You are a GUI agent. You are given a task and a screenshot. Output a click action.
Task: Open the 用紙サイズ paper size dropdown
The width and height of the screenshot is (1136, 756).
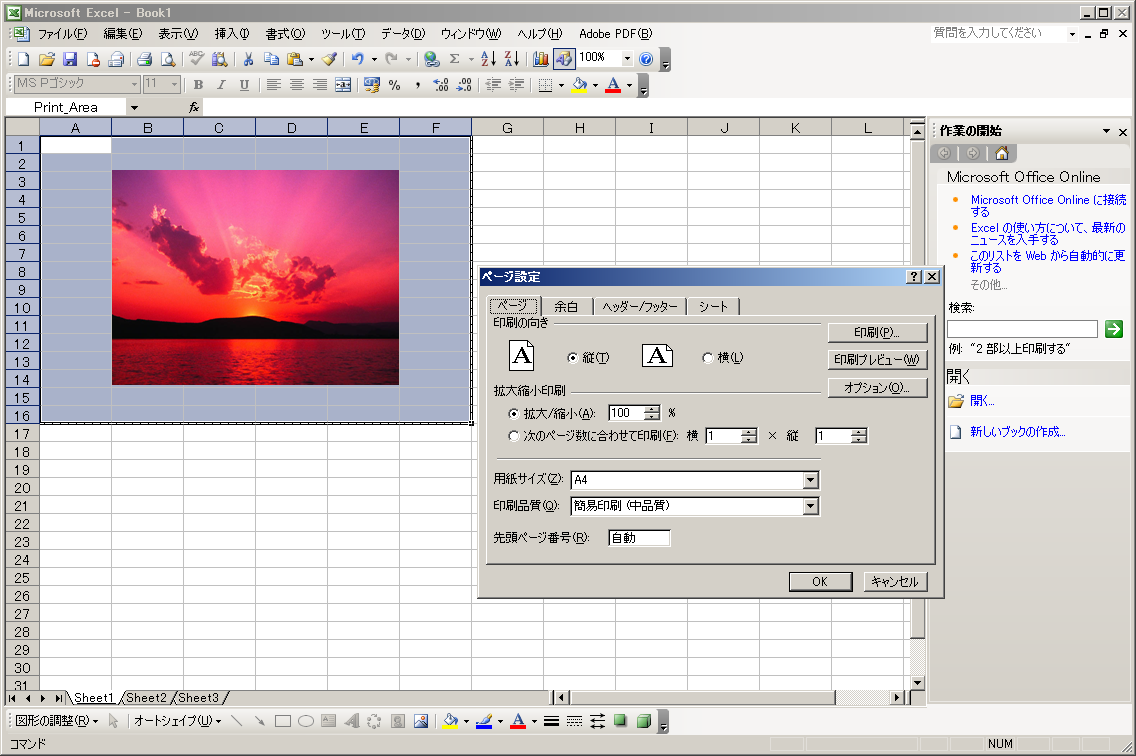[x=810, y=480]
